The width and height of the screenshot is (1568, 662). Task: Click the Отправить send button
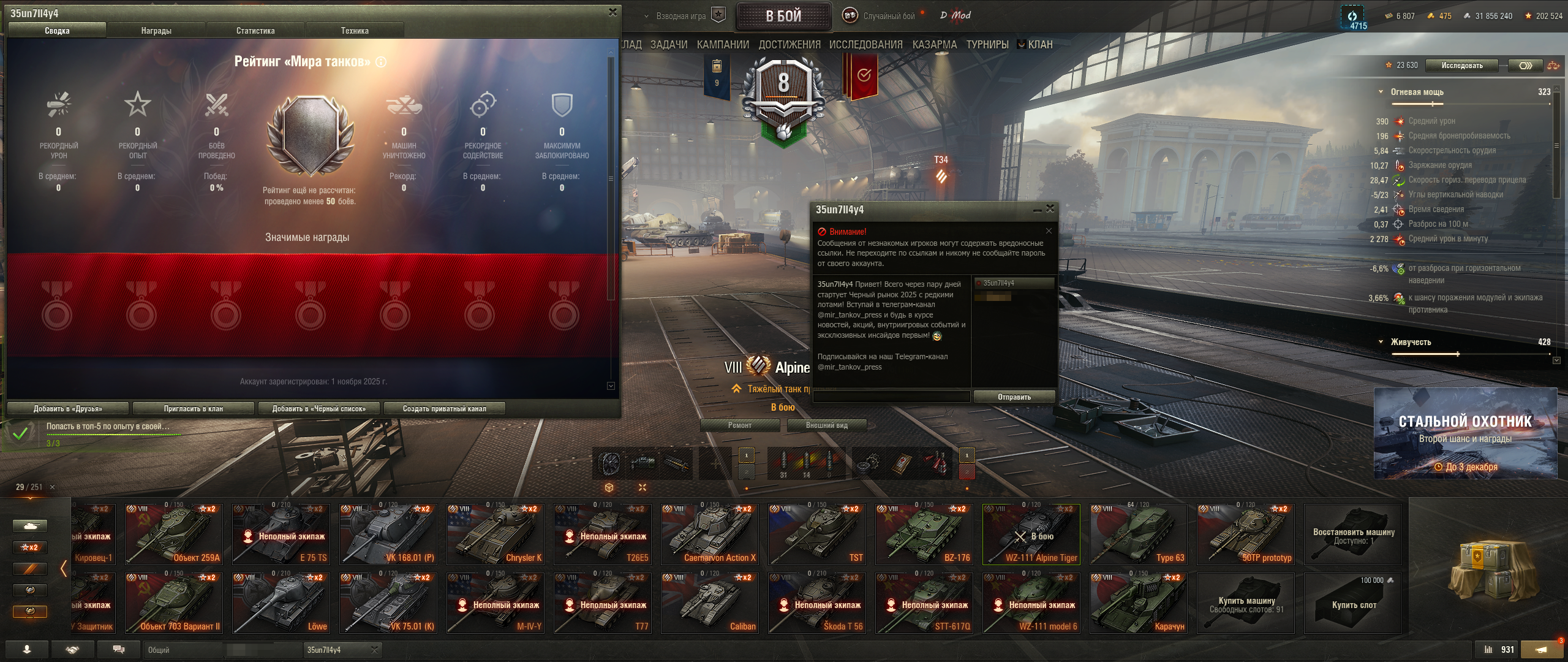[1014, 397]
